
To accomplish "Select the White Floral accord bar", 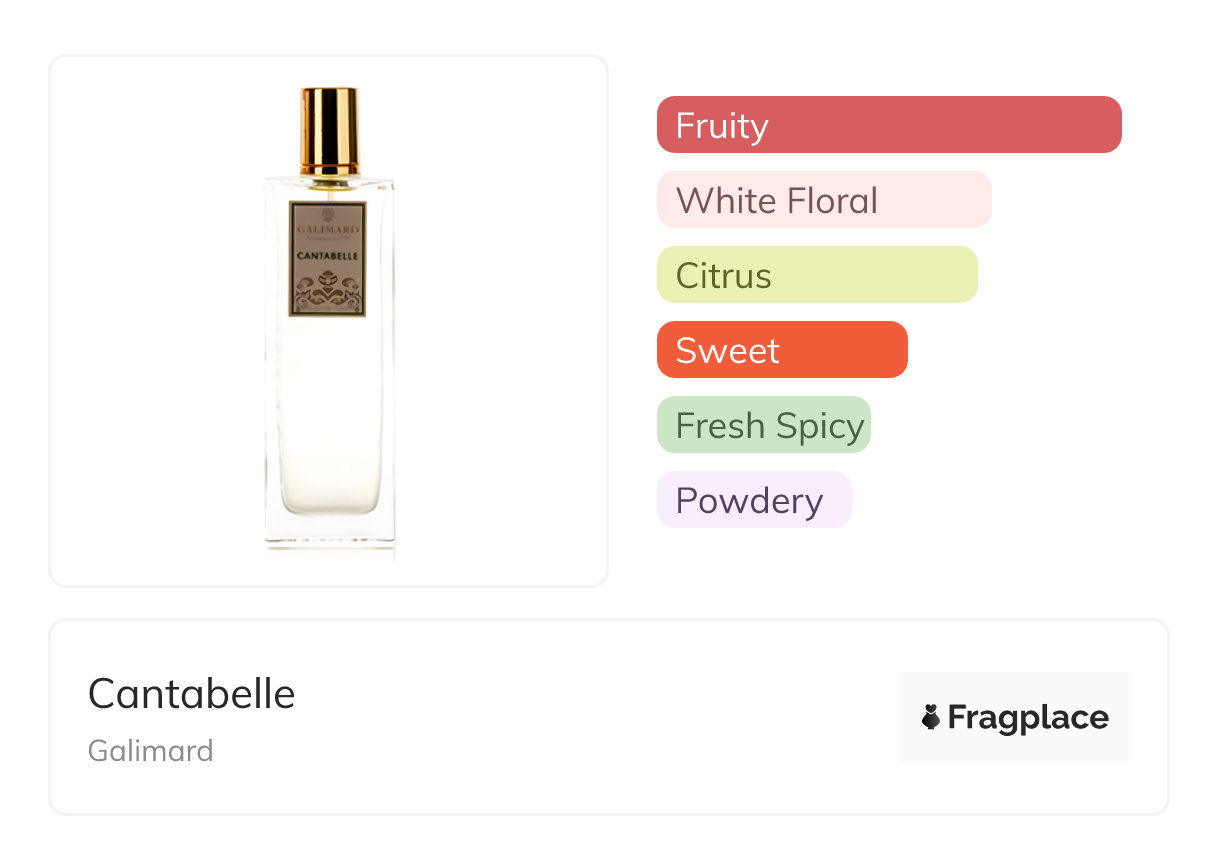I will pyautogui.click(x=823, y=200).
